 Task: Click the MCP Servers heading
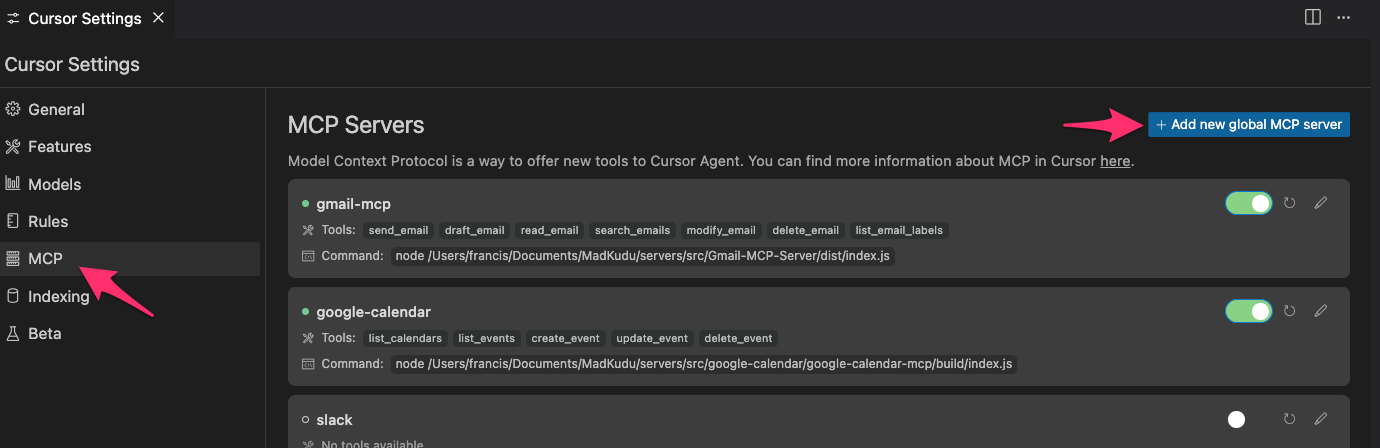(356, 125)
